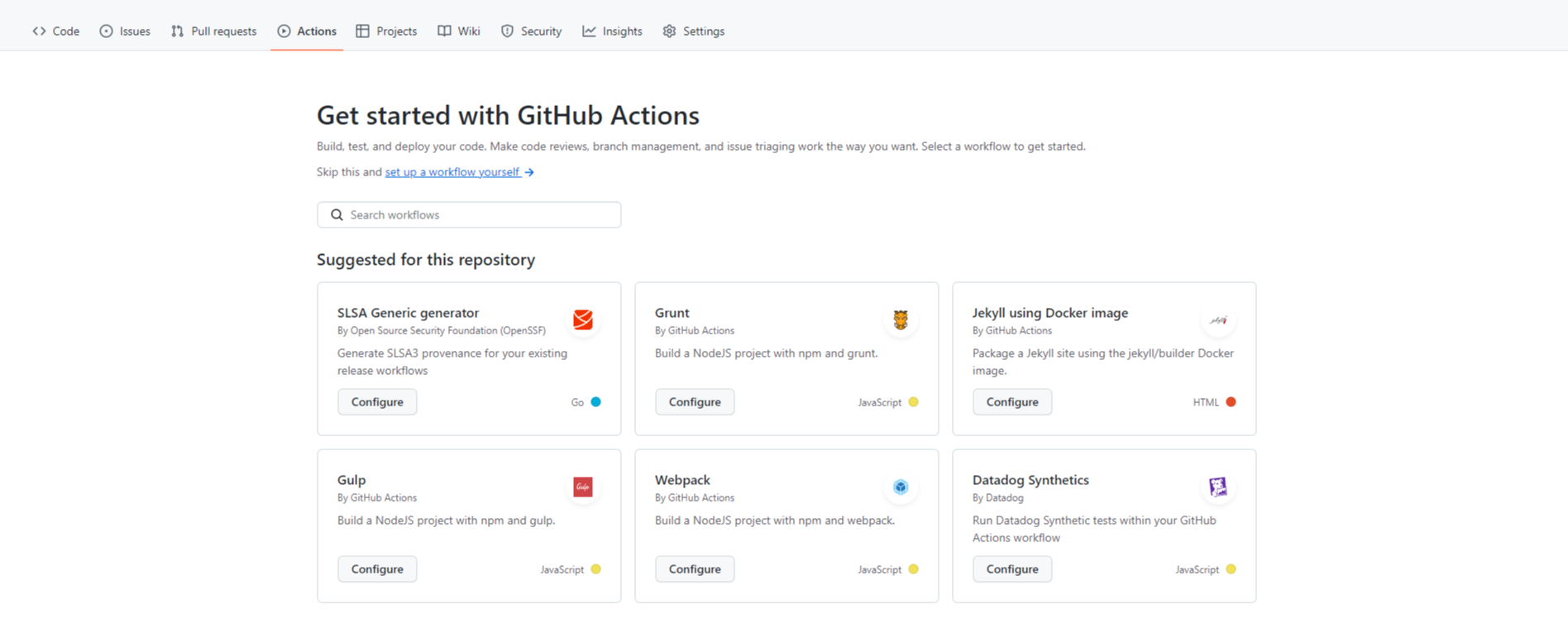Configure the Grunt workflow
This screenshot has height=624, width=1568.
point(695,402)
